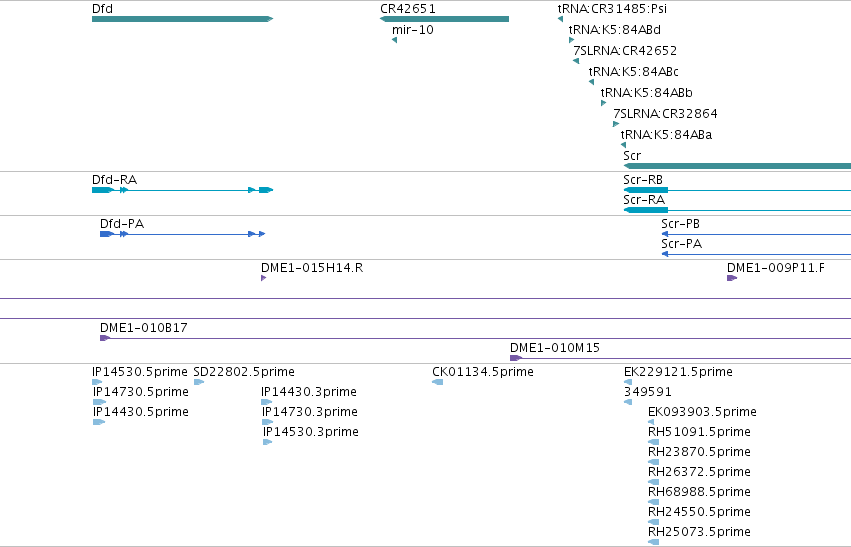Click the EK093903.5prime EST glyph

coord(651,422)
